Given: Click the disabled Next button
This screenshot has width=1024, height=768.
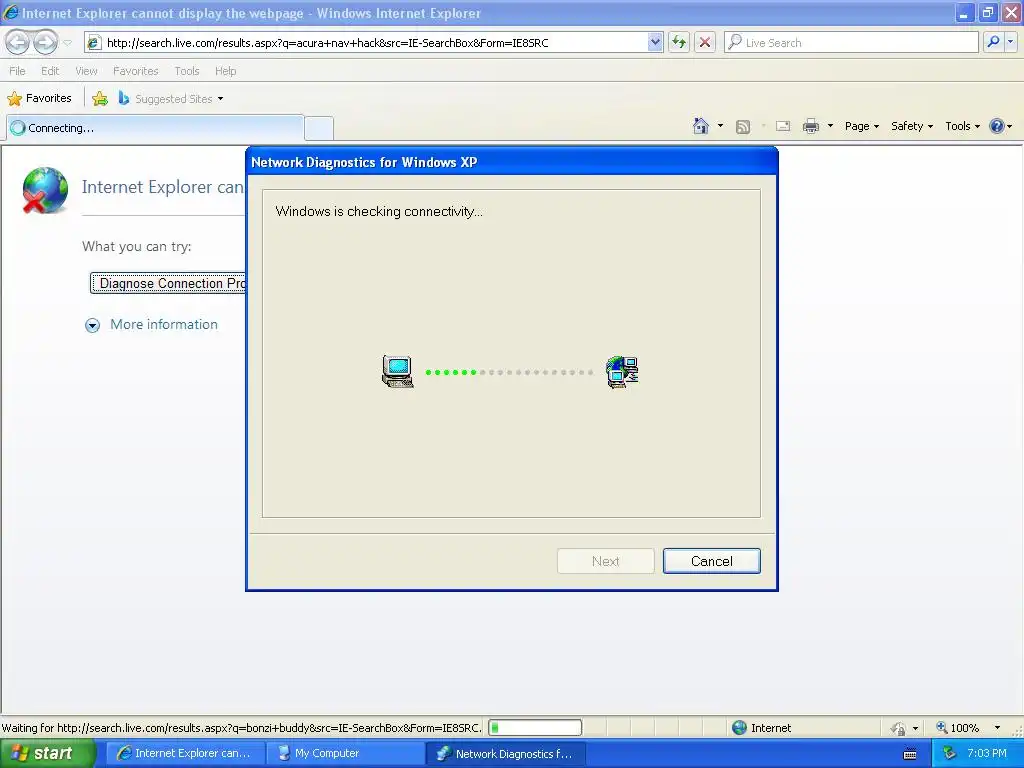Looking at the screenshot, I should (605, 561).
